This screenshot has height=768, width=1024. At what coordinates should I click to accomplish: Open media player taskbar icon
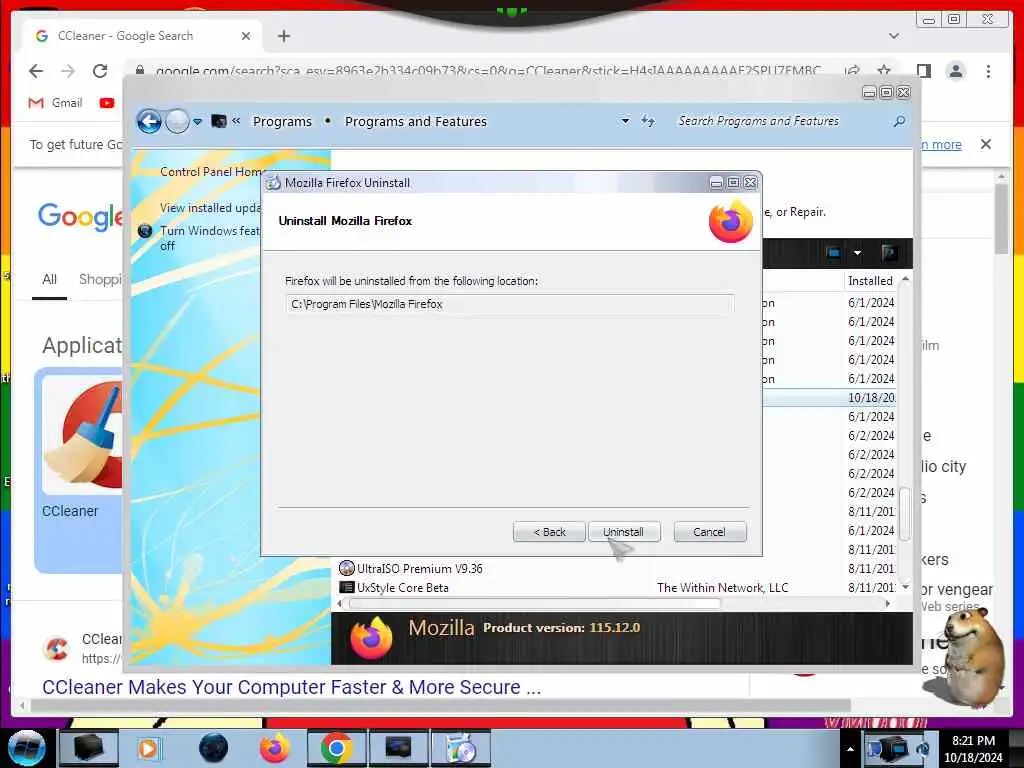[x=148, y=748]
